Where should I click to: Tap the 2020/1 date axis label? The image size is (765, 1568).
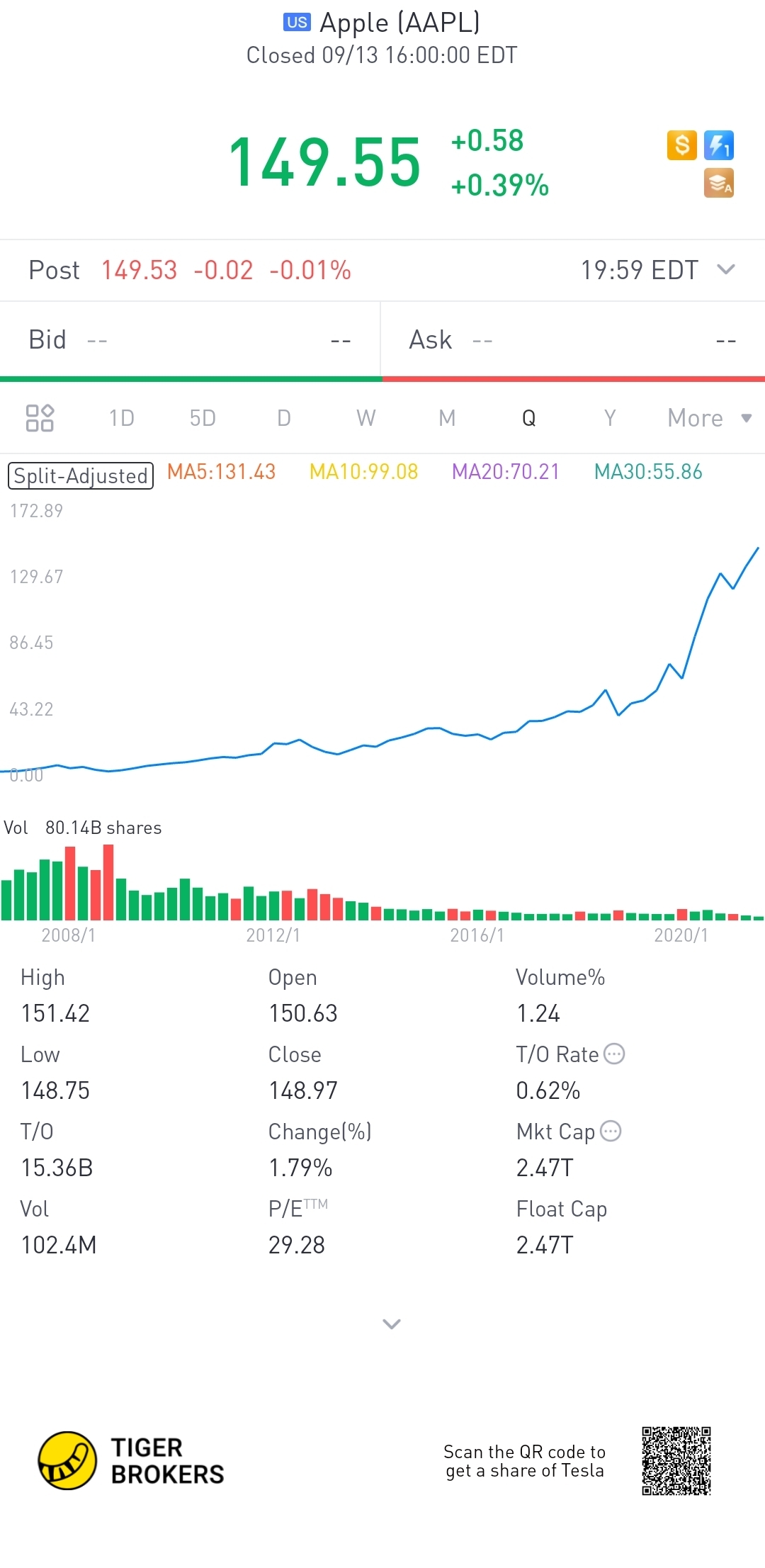(681, 935)
